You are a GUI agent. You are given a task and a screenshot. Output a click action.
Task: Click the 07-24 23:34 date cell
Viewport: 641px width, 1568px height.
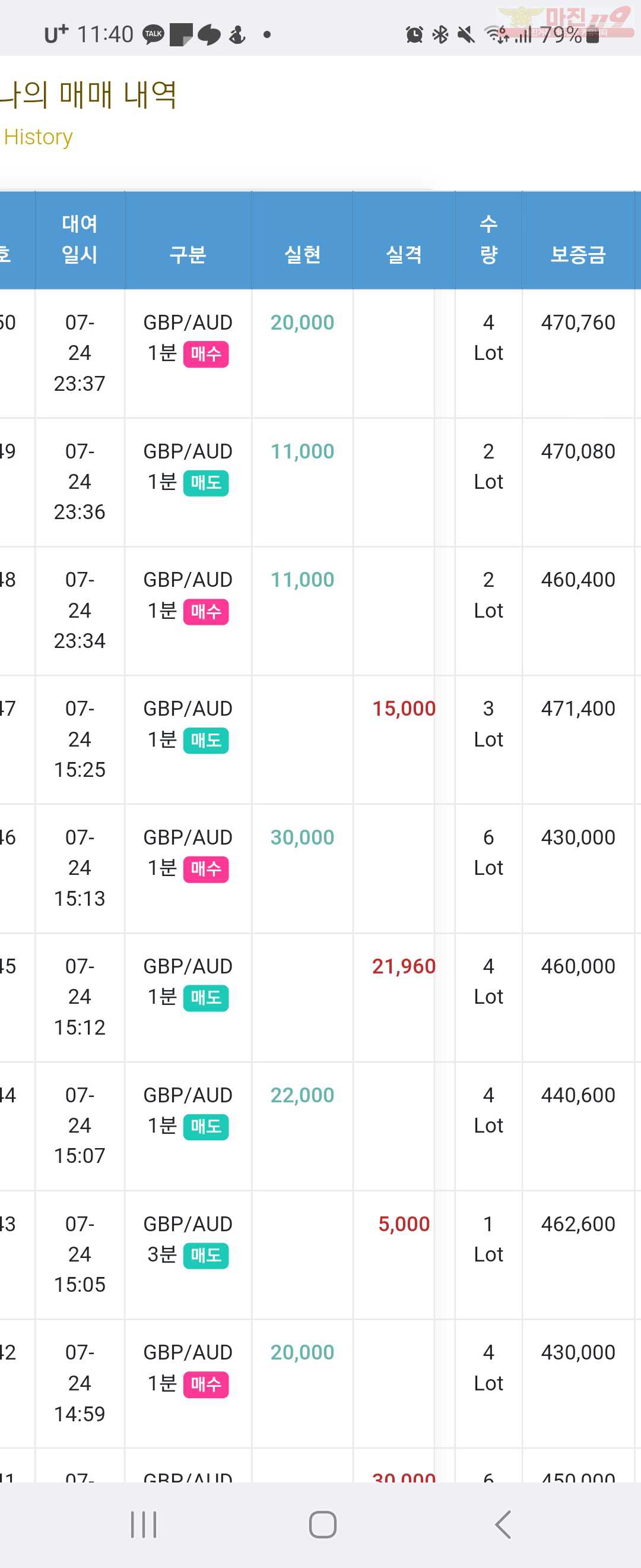pos(80,610)
